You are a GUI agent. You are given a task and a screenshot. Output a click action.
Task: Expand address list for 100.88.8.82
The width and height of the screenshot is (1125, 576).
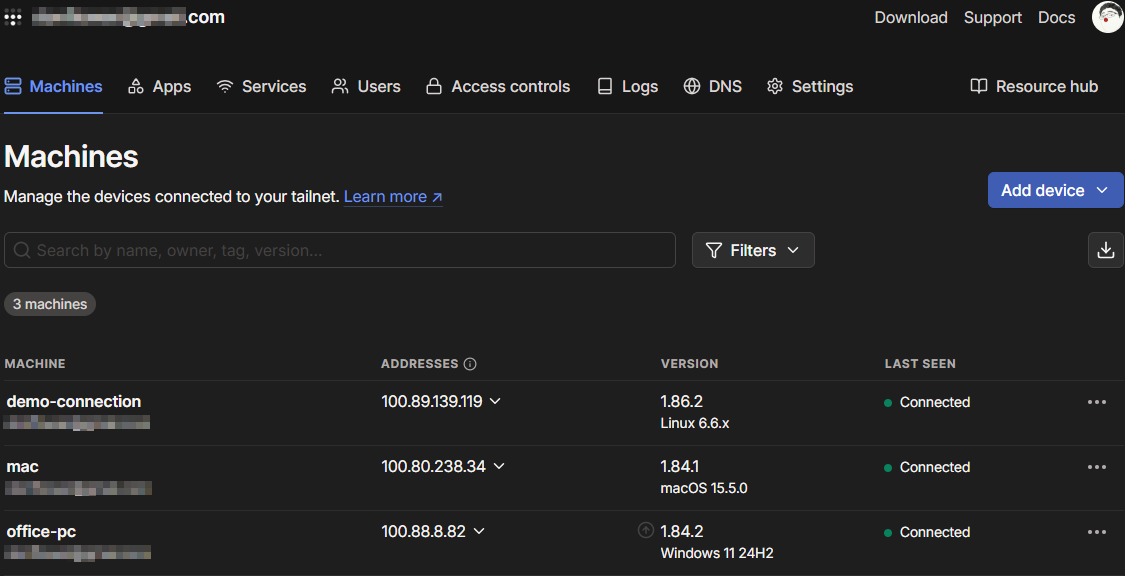point(479,532)
